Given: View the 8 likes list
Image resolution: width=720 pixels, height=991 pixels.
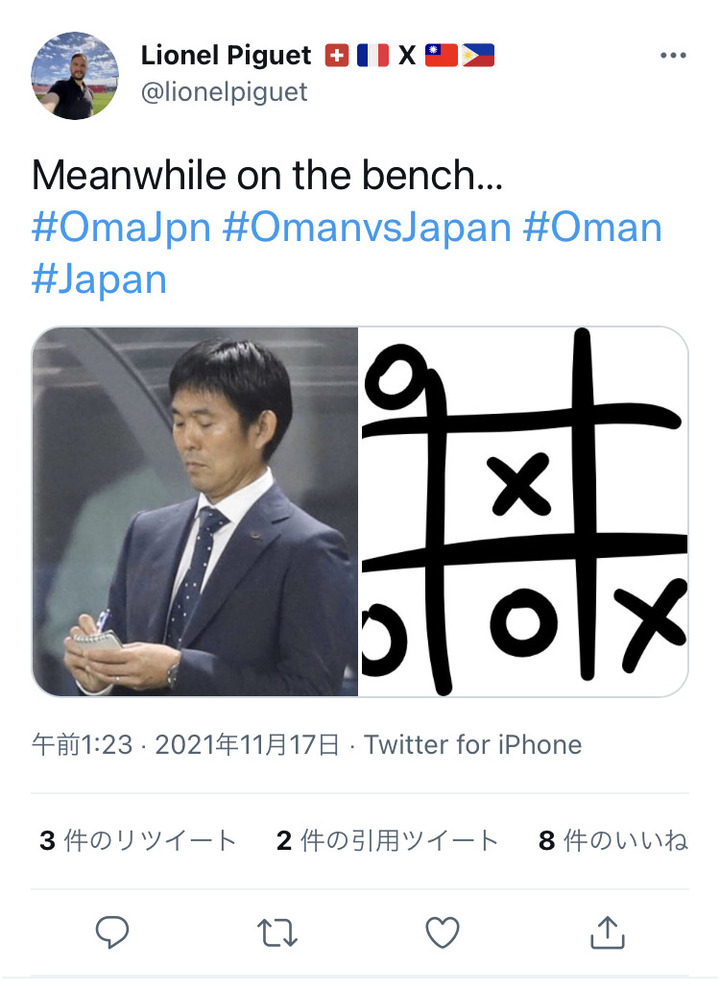Looking at the screenshot, I should [613, 841].
